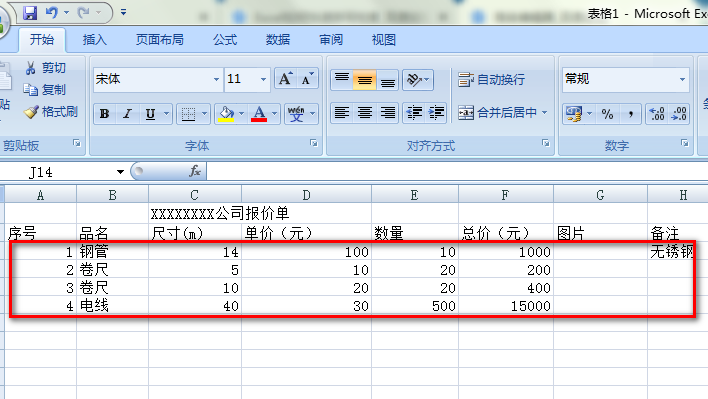Screen dimensions: 708x399
Task: Select the 数据 tab
Action: [x=278, y=40]
